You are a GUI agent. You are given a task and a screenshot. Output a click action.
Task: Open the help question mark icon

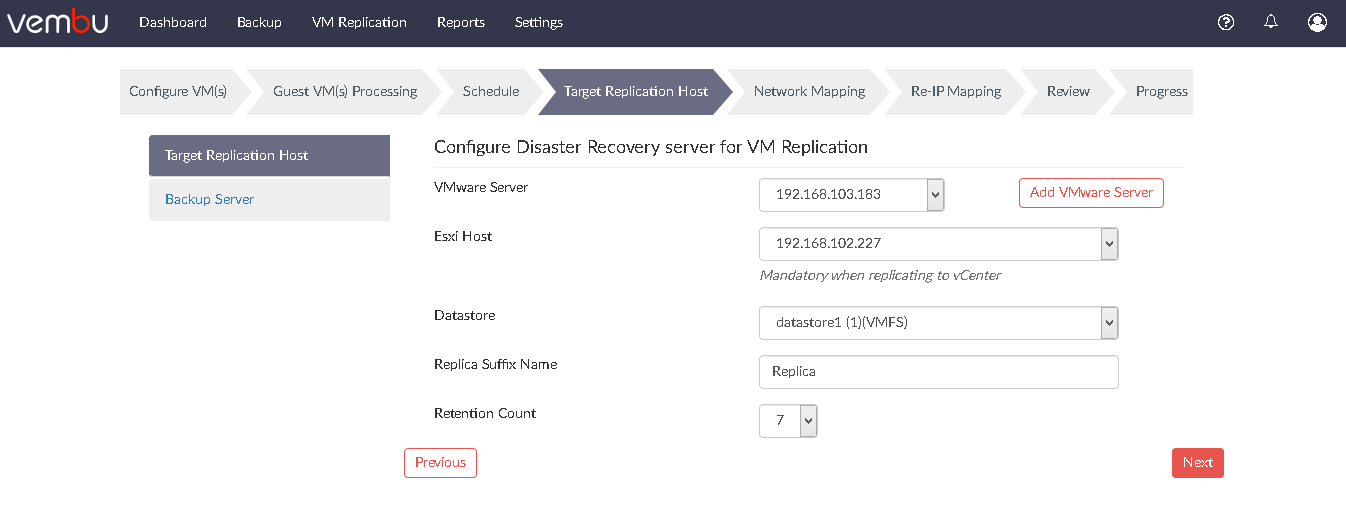point(1226,22)
